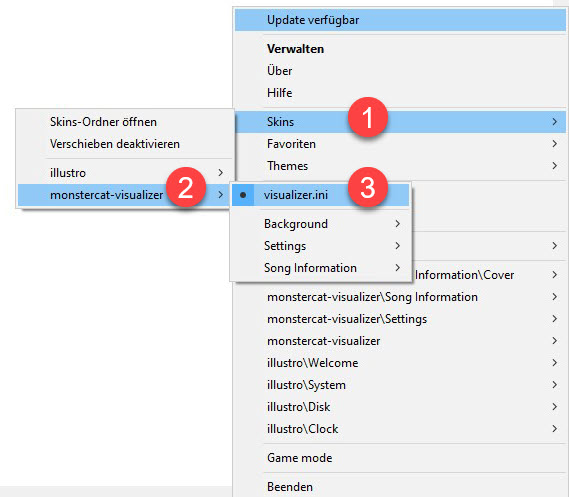The height and width of the screenshot is (497, 569).
Task: Select the visualizer.ini entry
Action: (x=320, y=195)
